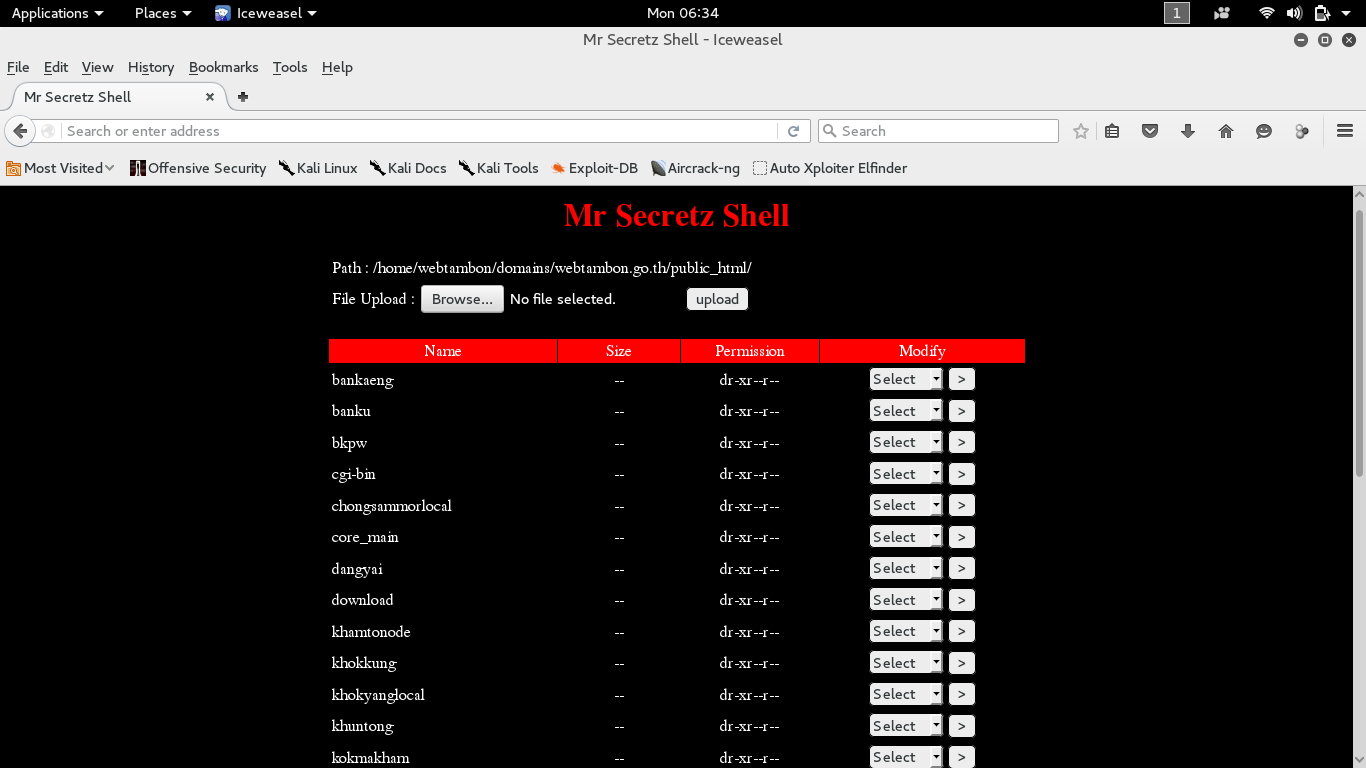Click the Mon 06:34 clock
Screen dimensions: 1366x768
683,13
